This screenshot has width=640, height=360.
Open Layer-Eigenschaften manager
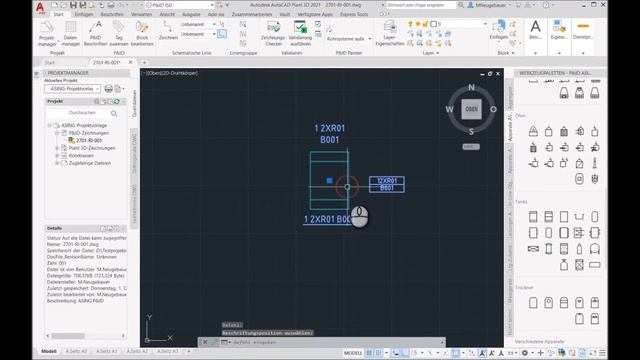coord(390,33)
